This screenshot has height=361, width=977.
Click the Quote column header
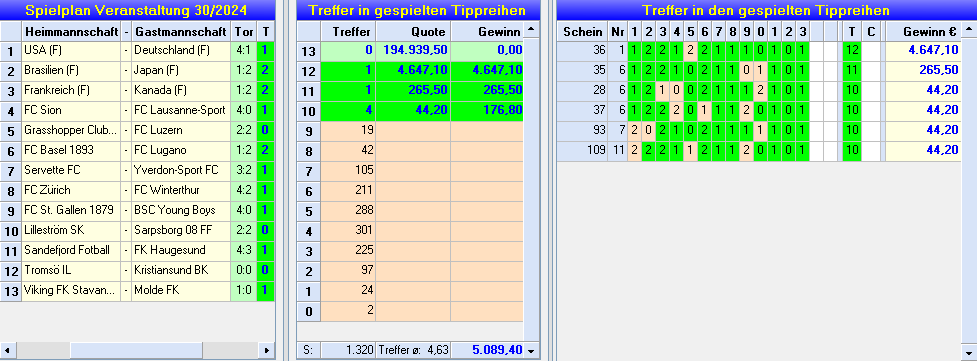(412, 31)
